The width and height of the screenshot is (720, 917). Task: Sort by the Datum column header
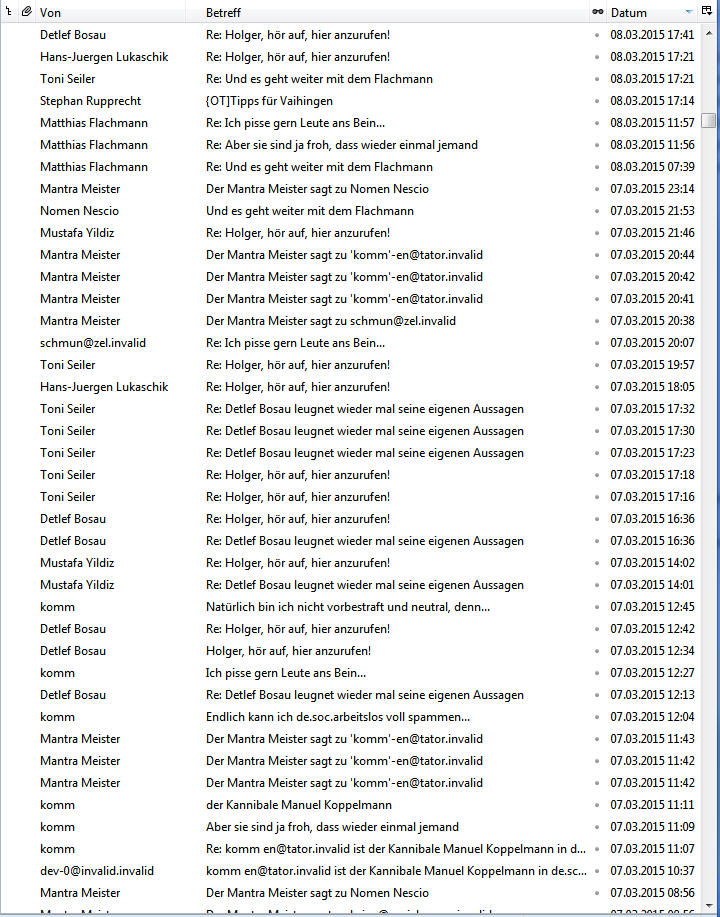pos(629,12)
